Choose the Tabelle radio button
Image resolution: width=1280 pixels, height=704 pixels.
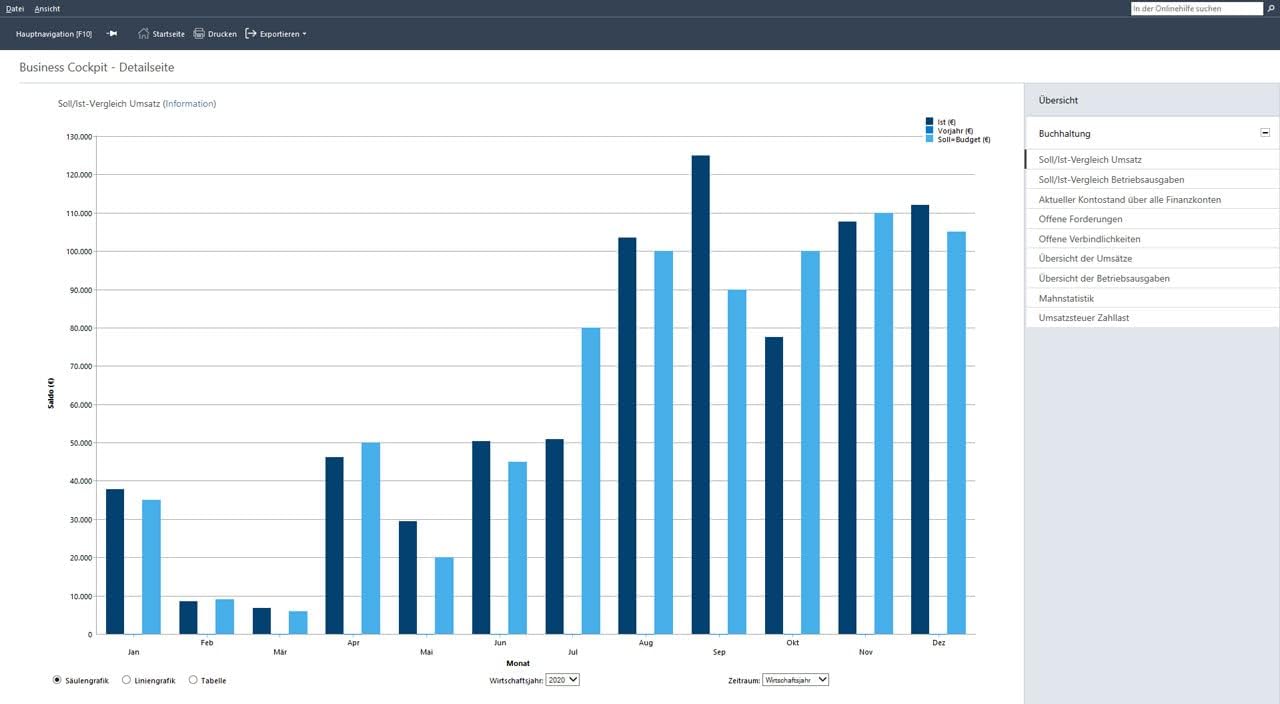(193, 680)
